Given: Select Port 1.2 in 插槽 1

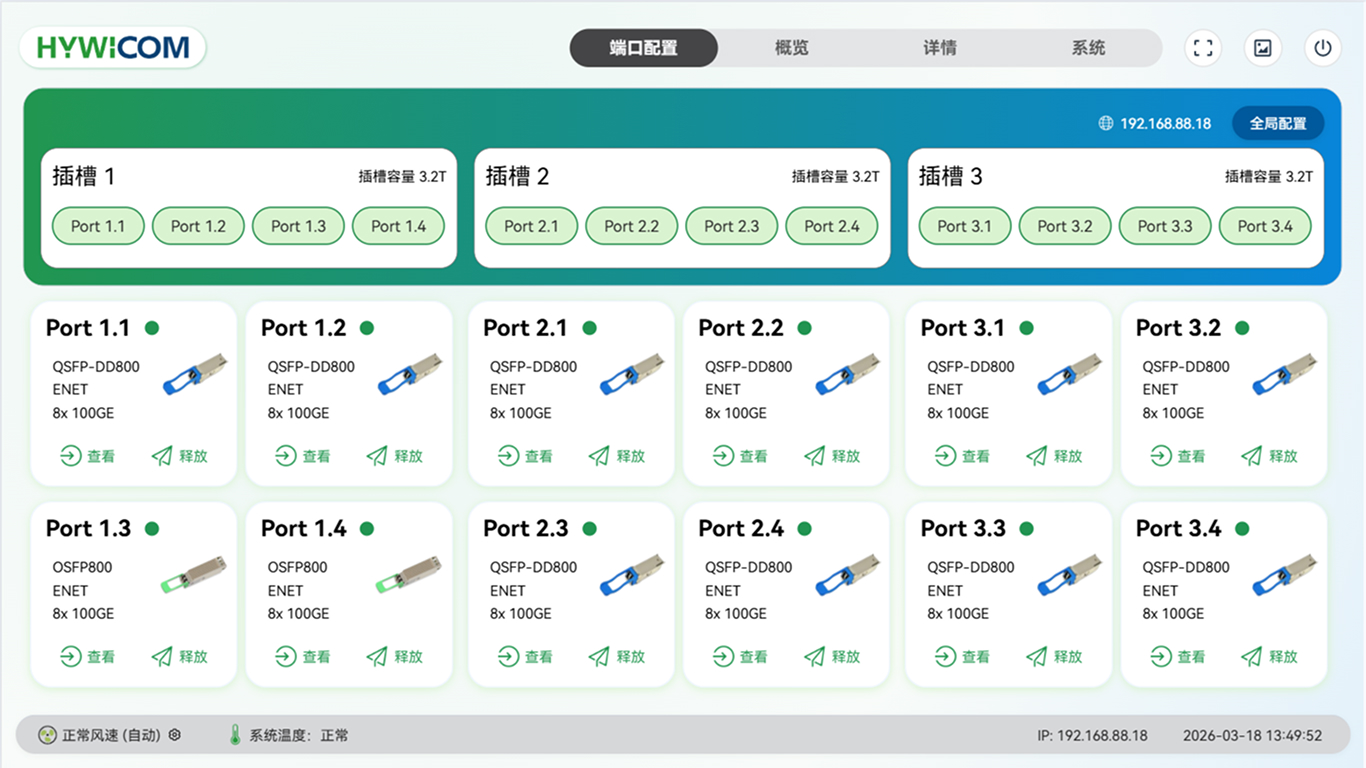Looking at the screenshot, I should pyautogui.click(x=198, y=226).
